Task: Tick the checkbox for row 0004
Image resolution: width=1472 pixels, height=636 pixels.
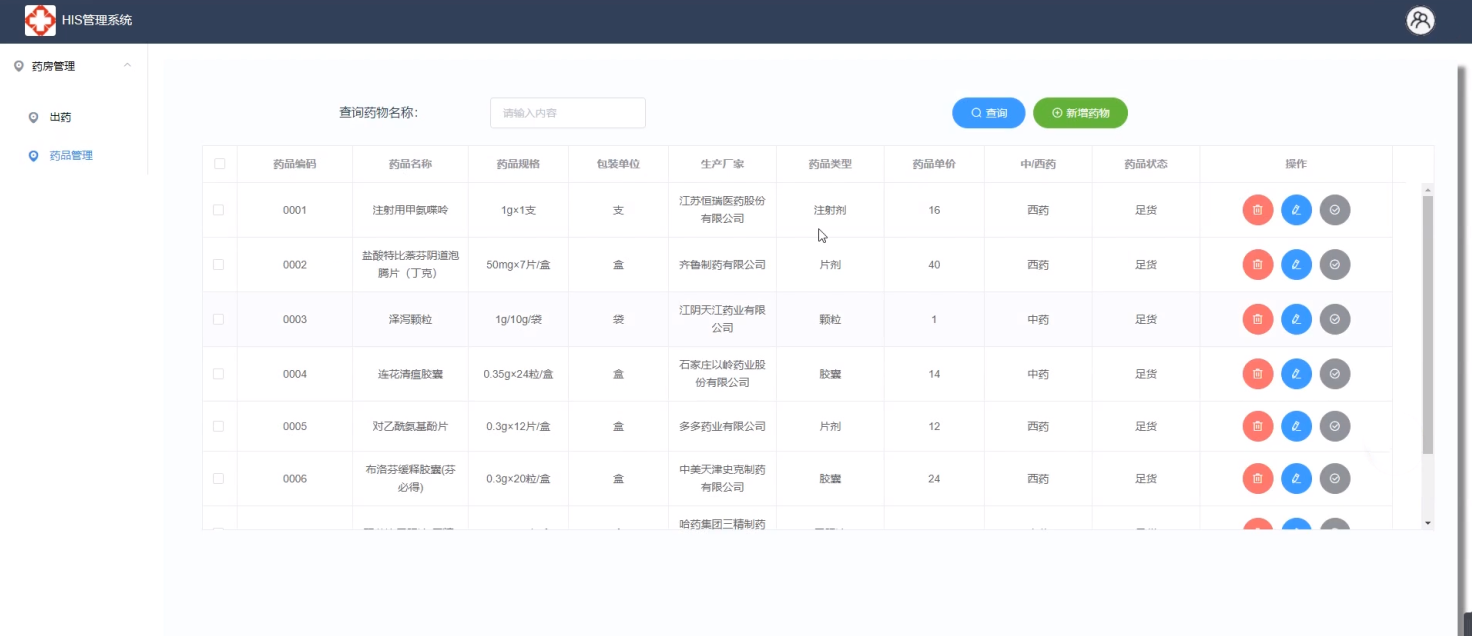Action: pos(219,374)
